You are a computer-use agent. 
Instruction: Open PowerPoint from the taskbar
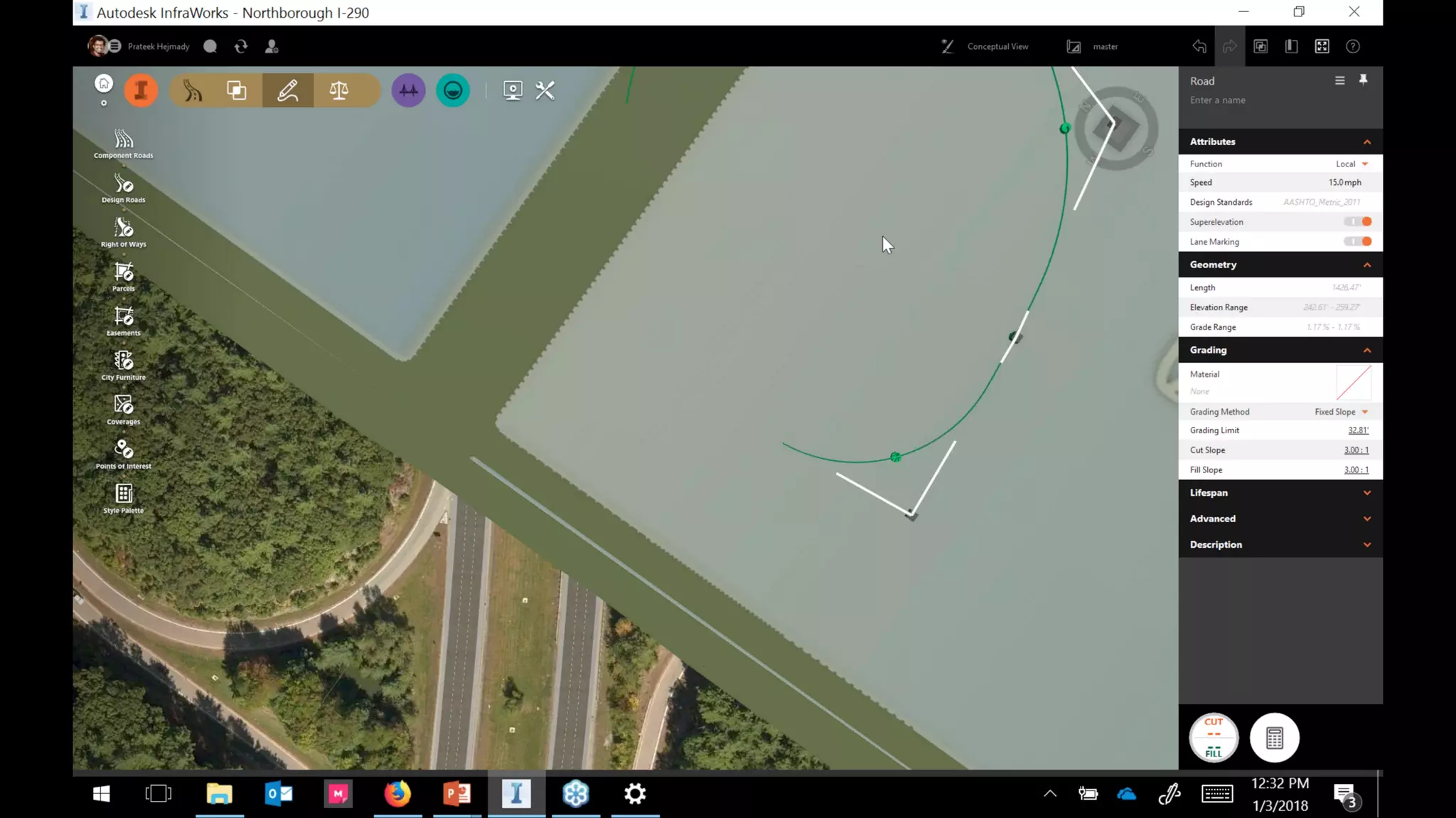pos(457,794)
